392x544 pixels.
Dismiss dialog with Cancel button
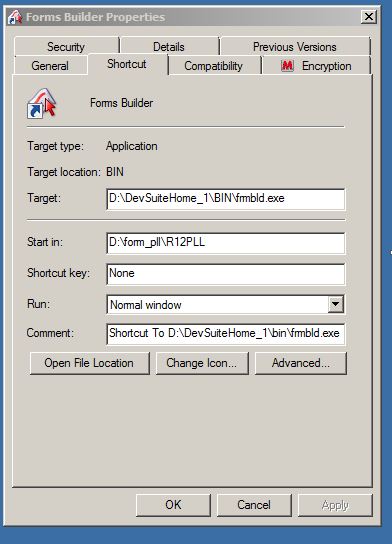(x=254, y=505)
